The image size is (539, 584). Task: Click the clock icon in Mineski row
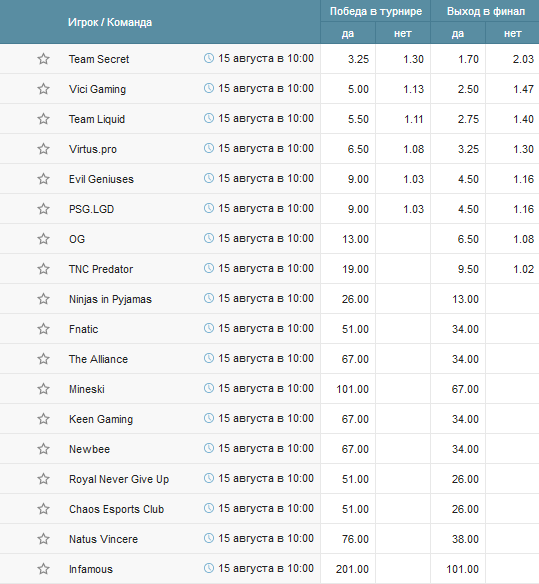209,388
